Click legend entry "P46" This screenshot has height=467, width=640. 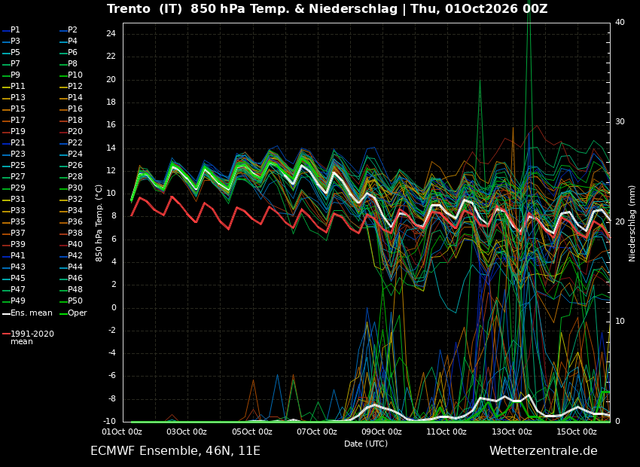[x=71, y=278]
